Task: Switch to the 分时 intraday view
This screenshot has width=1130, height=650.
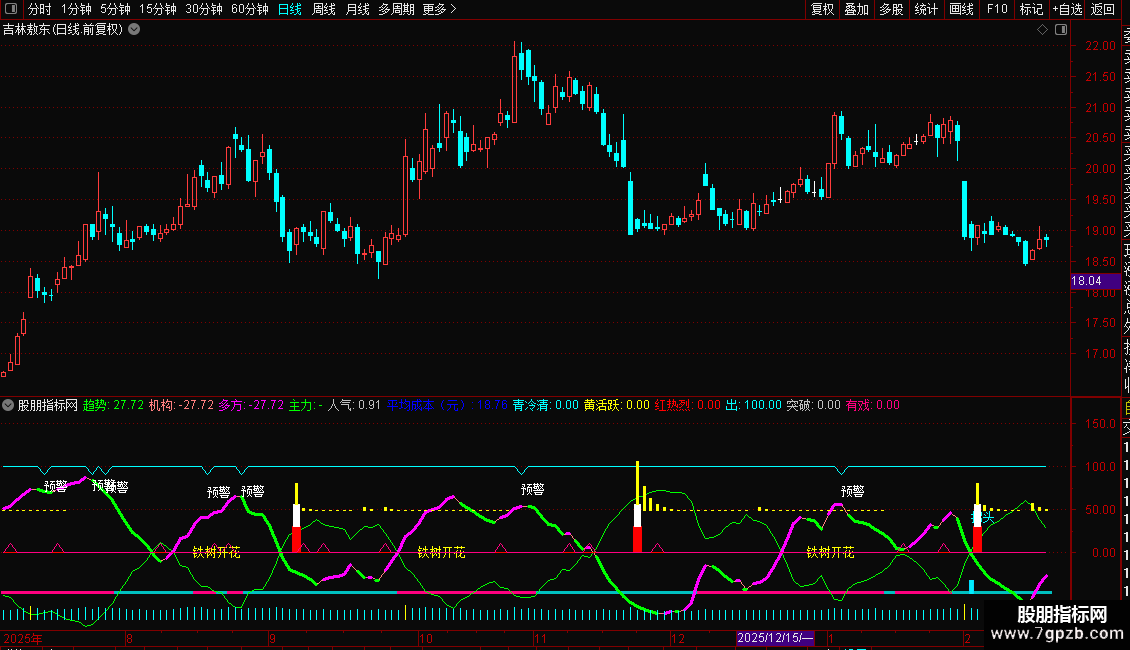Action: pyautogui.click(x=39, y=9)
